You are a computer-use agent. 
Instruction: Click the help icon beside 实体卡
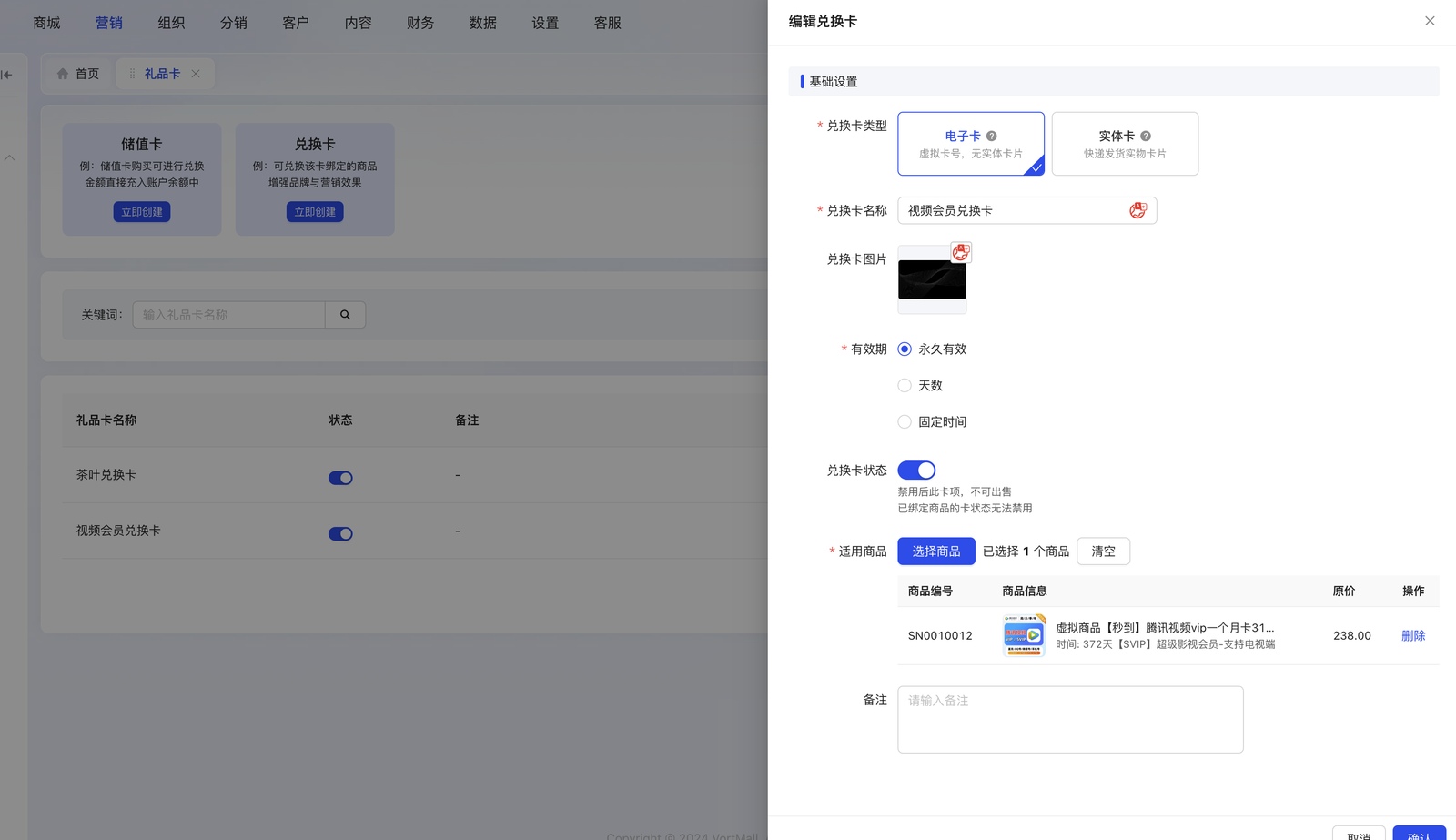1146,137
